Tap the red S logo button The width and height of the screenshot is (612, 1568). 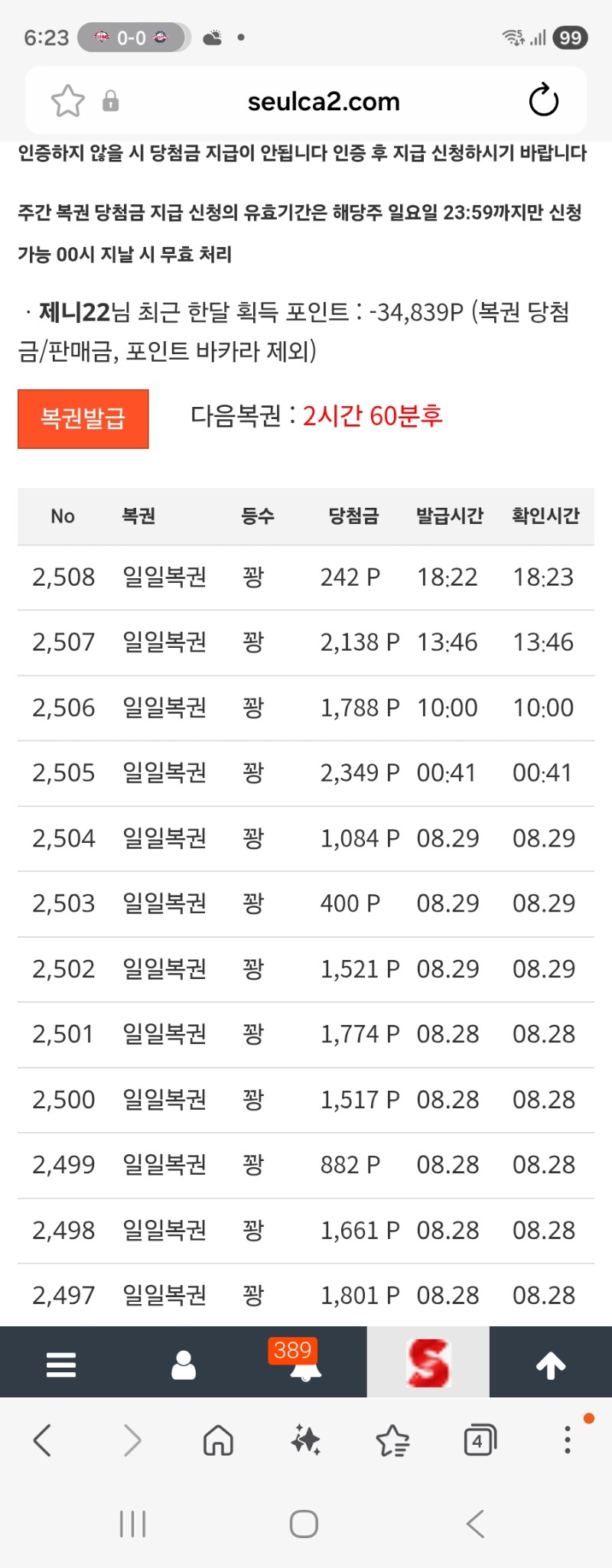pos(428,1363)
